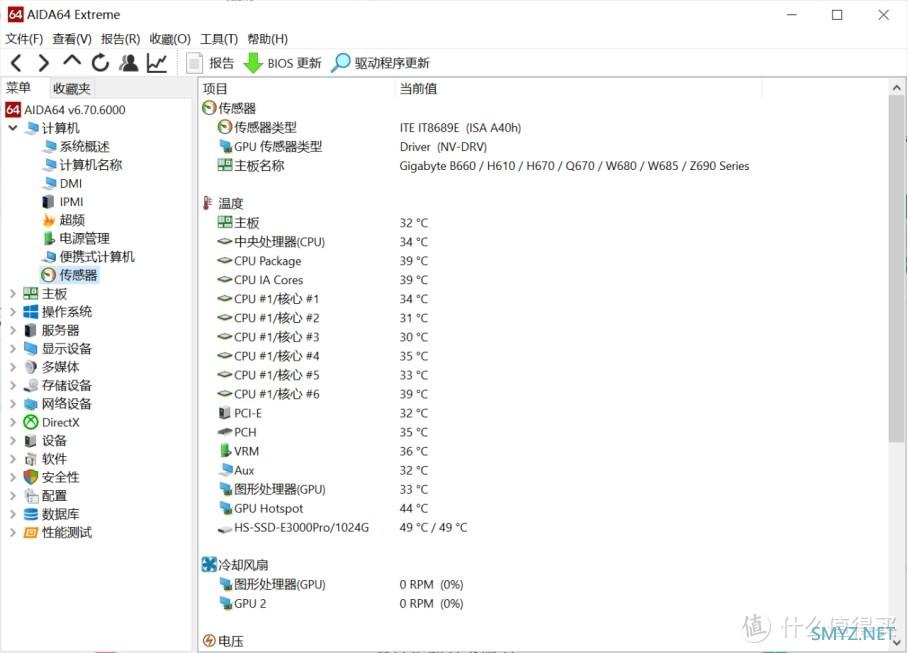The height and width of the screenshot is (653, 908).
Task: Select 计算机名称 in the tree
Action: [x=91, y=165]
